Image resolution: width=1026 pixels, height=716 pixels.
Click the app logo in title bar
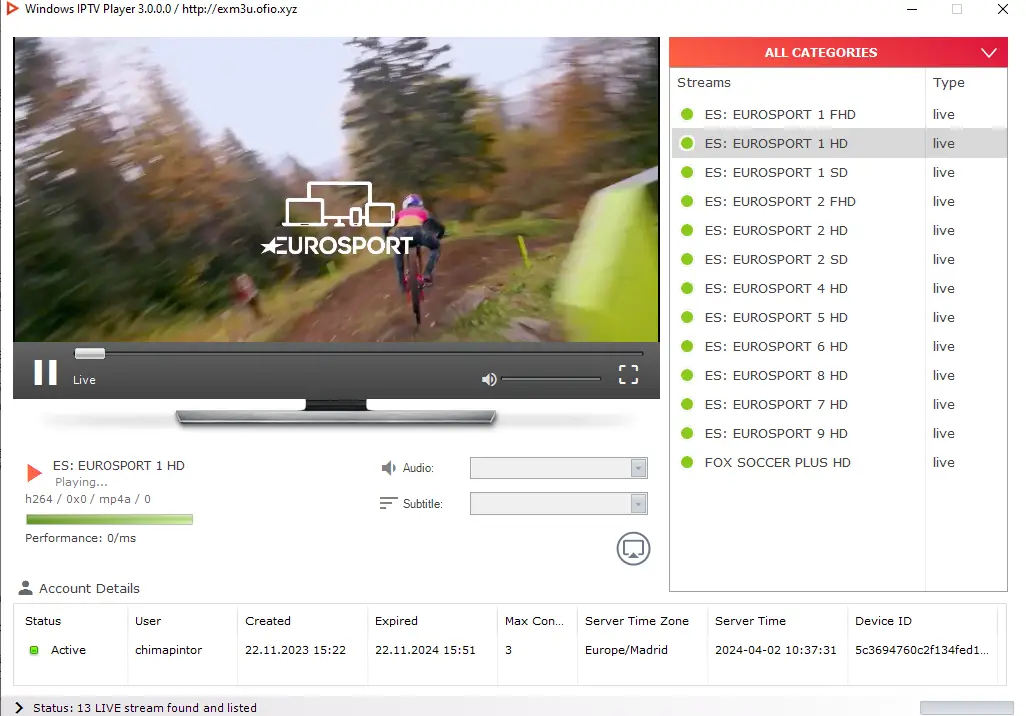click(12, 9)
